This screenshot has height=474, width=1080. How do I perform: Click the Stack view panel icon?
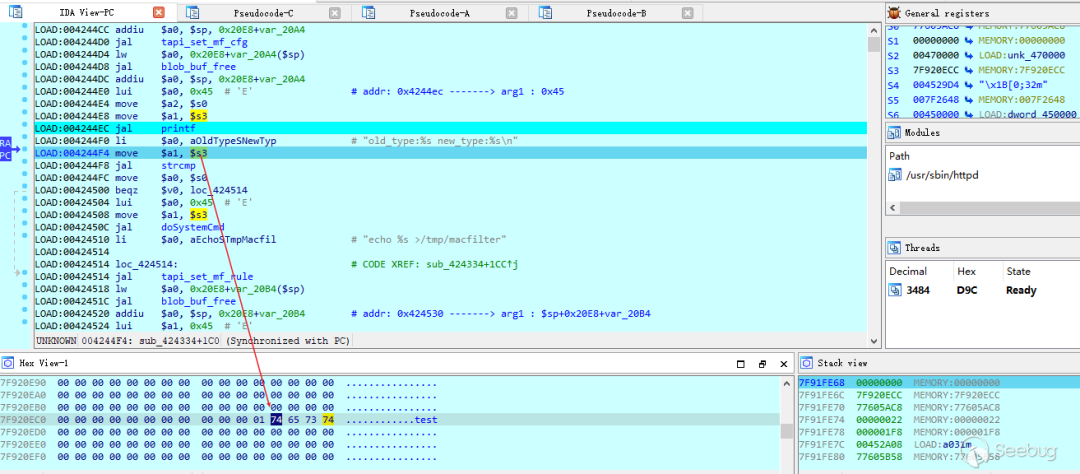[x=806, y=362]
